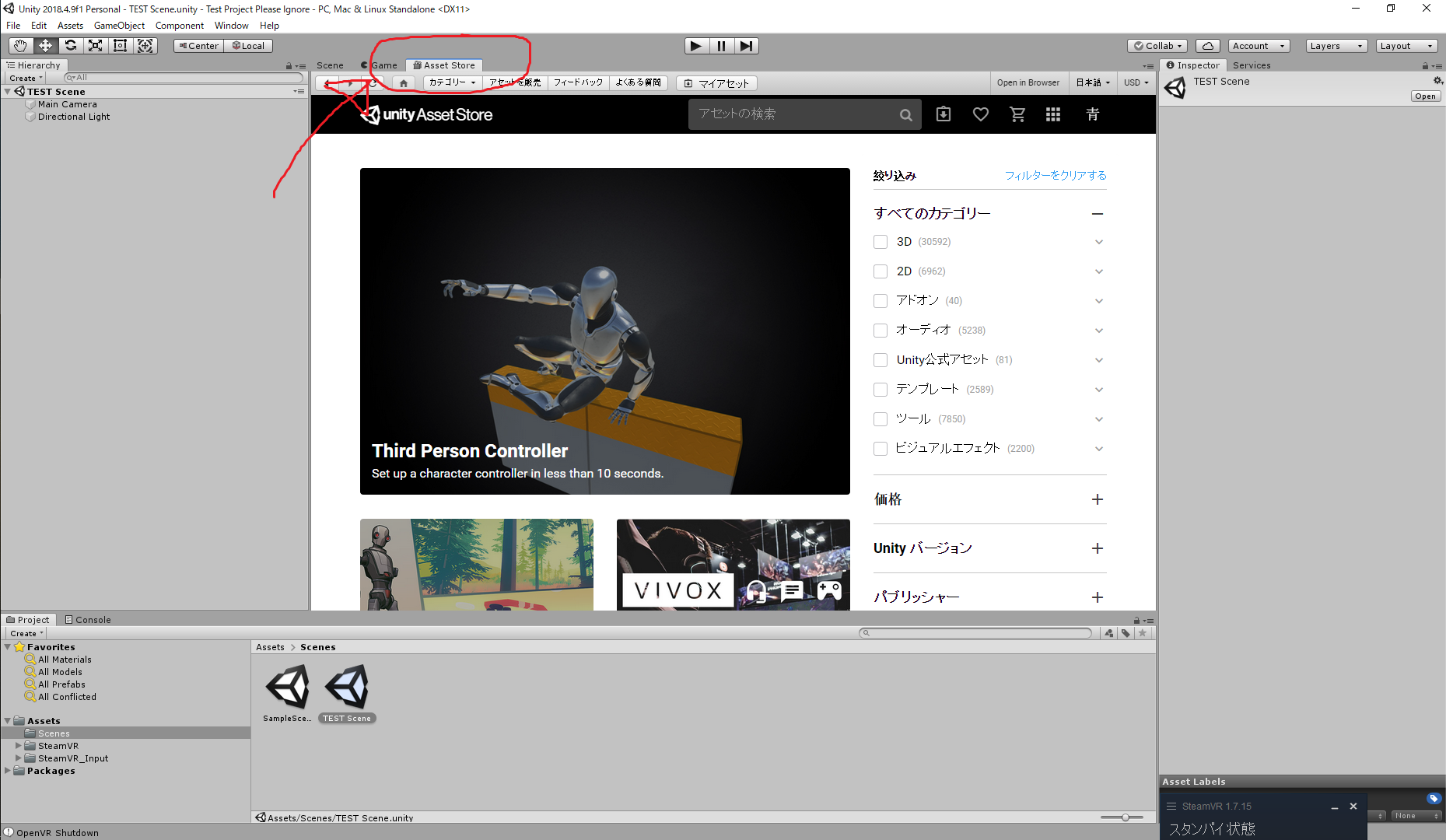This screenshot has width=1446, height=840.
Task: Select the Rotate tool
Action: pyautogui.click(x=70, y=45)
